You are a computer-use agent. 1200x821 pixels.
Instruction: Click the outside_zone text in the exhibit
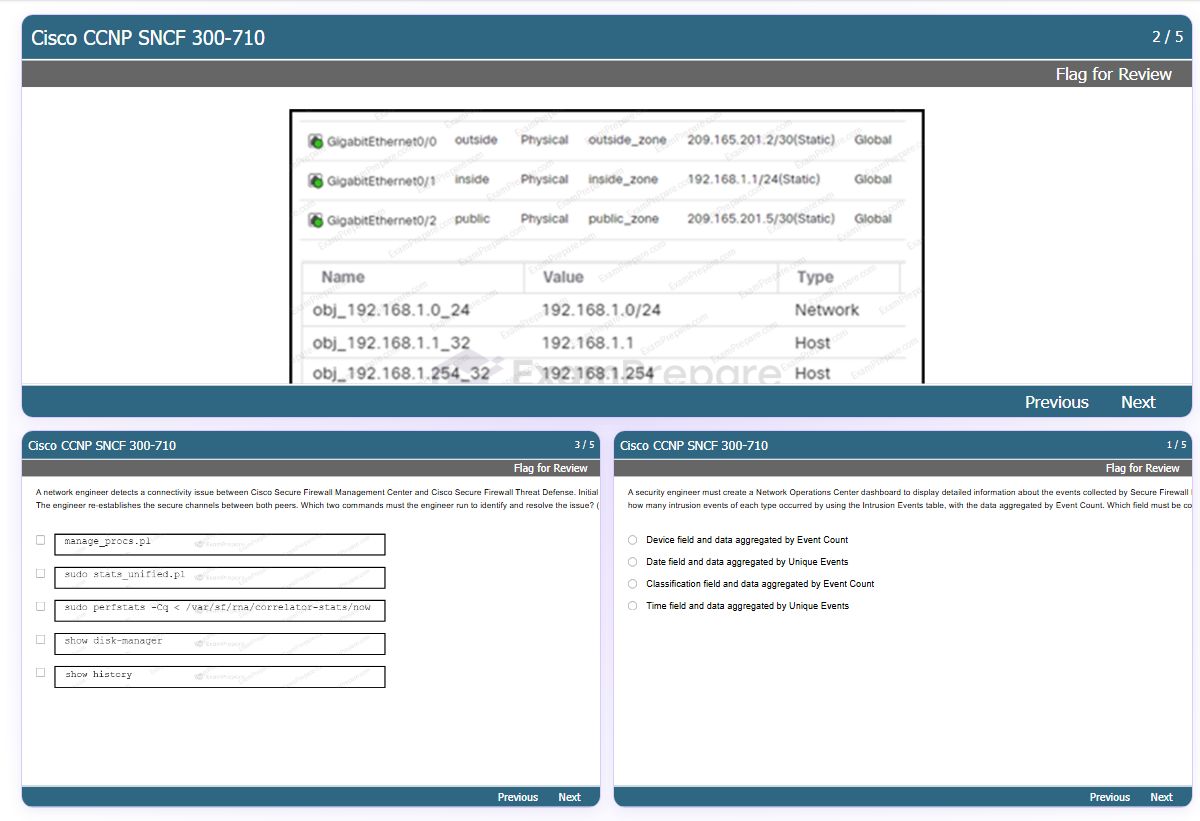627,140
